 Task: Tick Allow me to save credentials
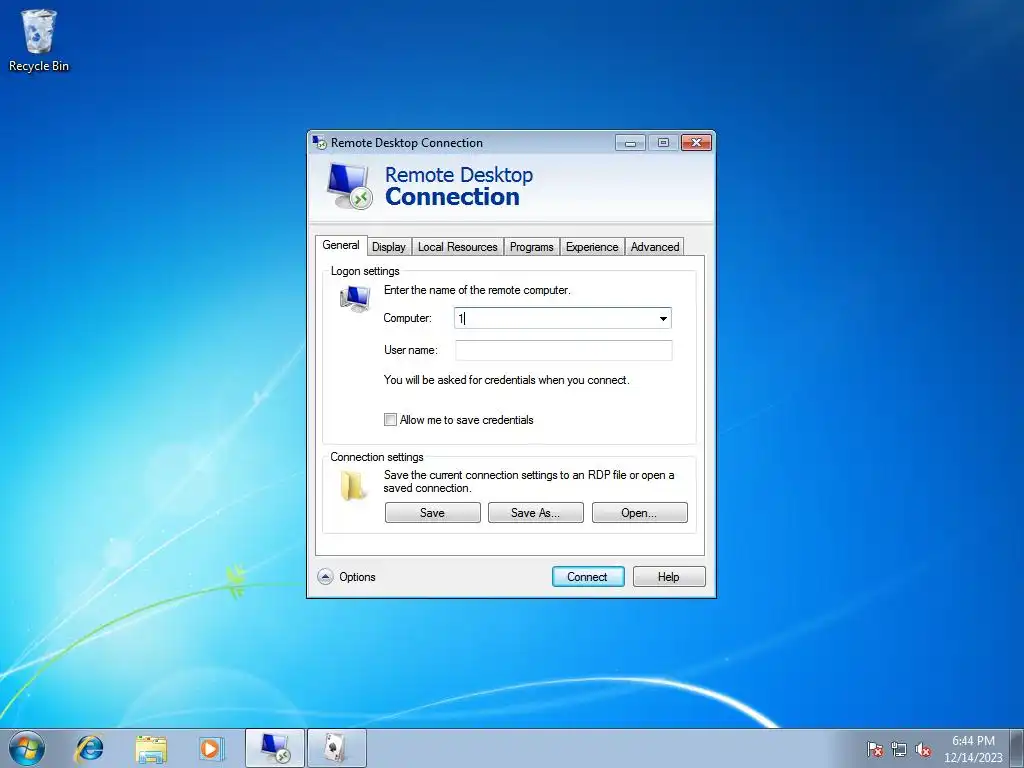point(390,420)
